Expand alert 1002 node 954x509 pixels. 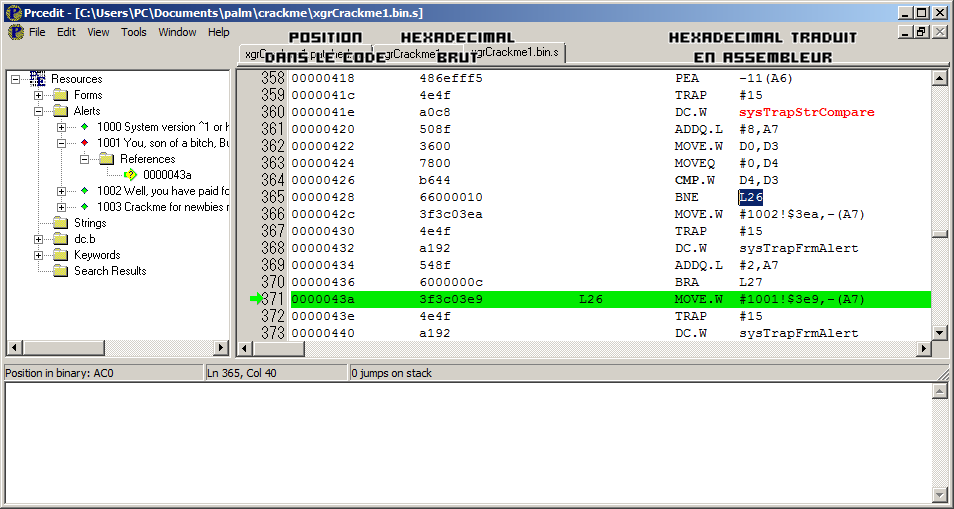coord(61,191)
